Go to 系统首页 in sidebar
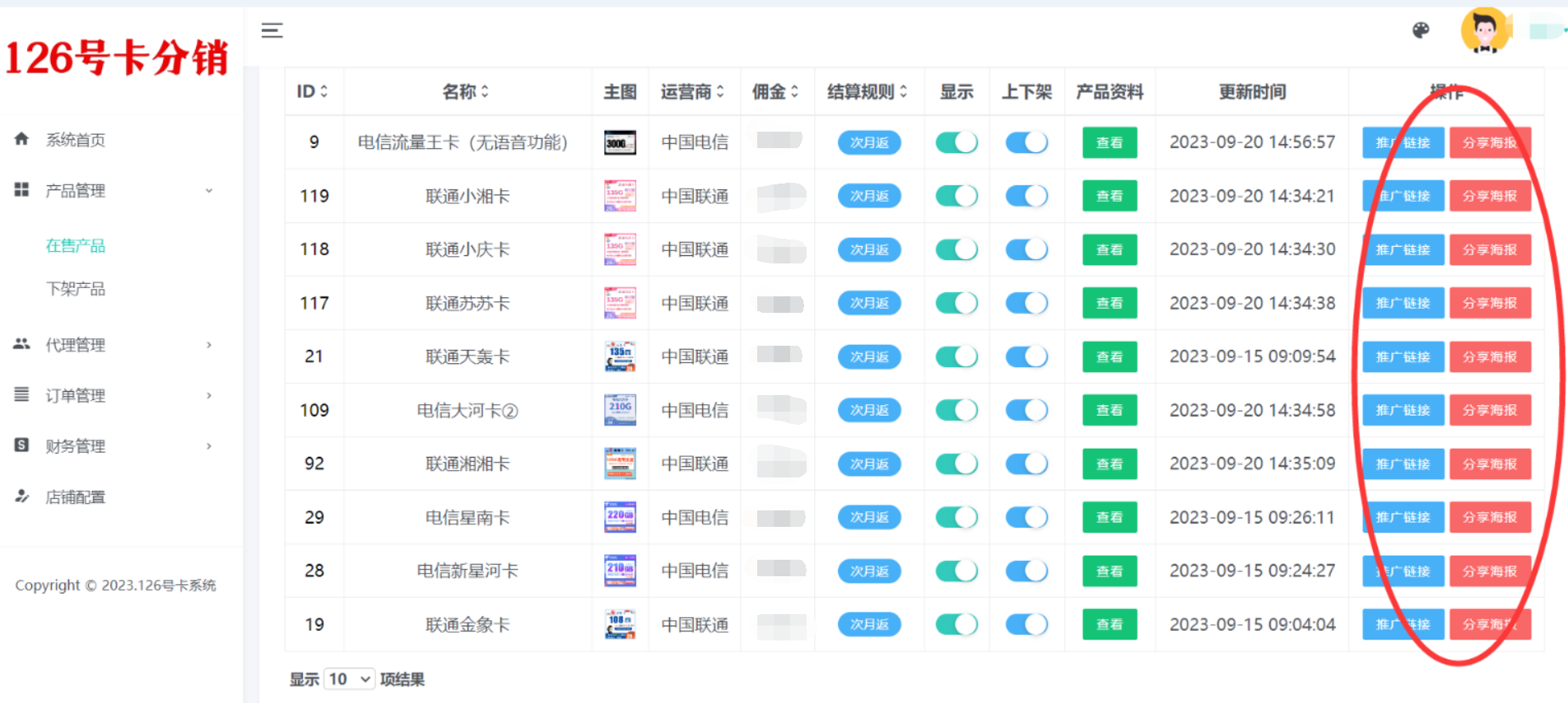Viewport: 1568px width, 703px height. (76, 140)
